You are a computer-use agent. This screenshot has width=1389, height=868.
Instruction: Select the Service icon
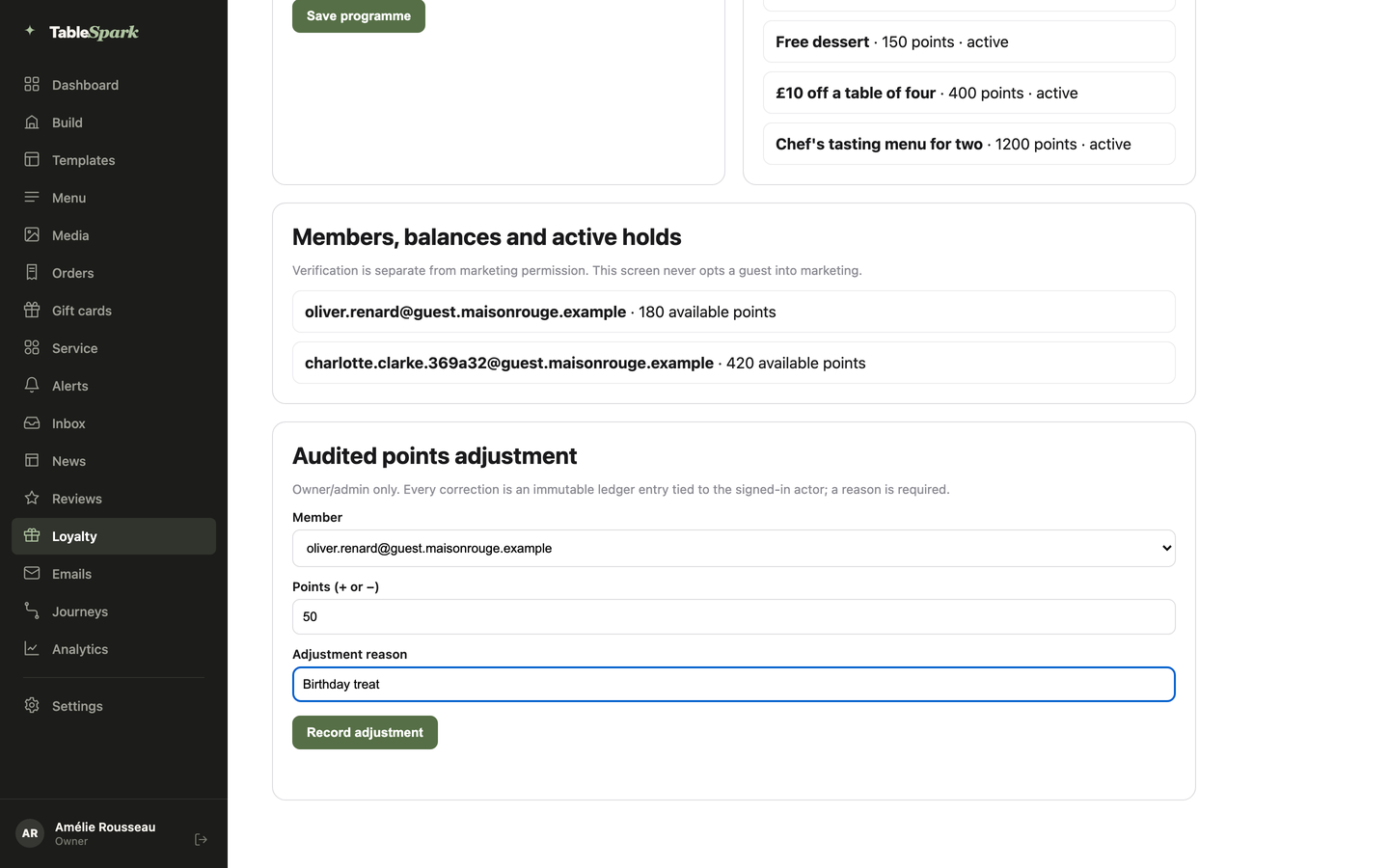(32, 348)
